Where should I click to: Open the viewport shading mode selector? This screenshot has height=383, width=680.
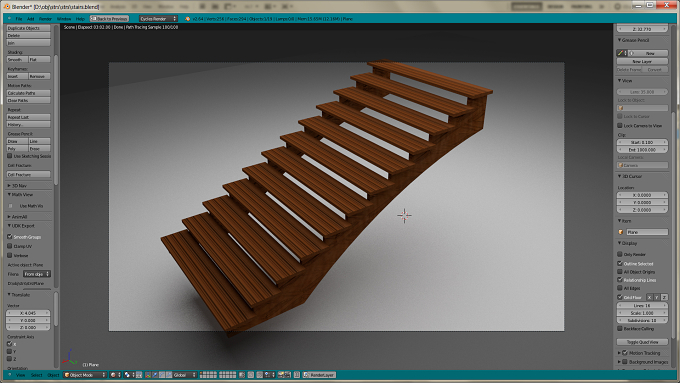[x=115, y=375]
